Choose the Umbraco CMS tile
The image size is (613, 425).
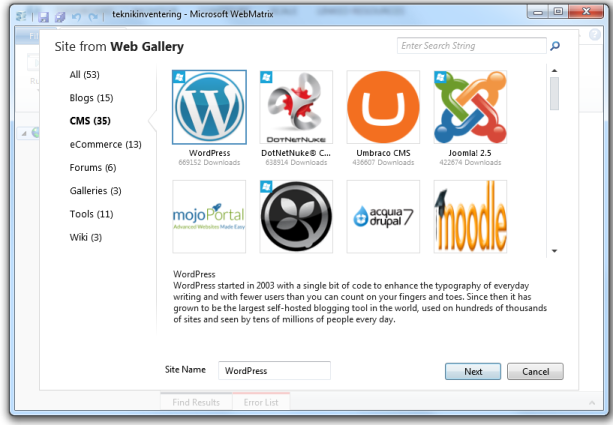[383, 107]
